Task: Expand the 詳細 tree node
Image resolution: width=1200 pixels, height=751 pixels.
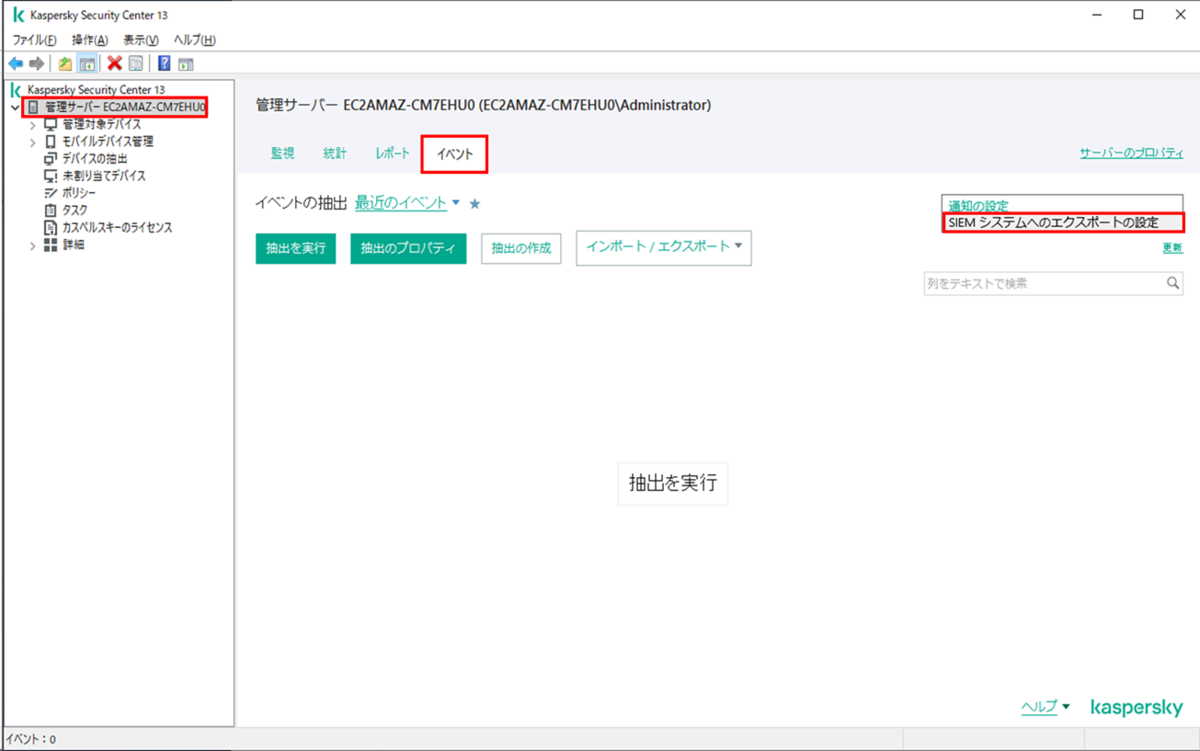Action: 32,245
